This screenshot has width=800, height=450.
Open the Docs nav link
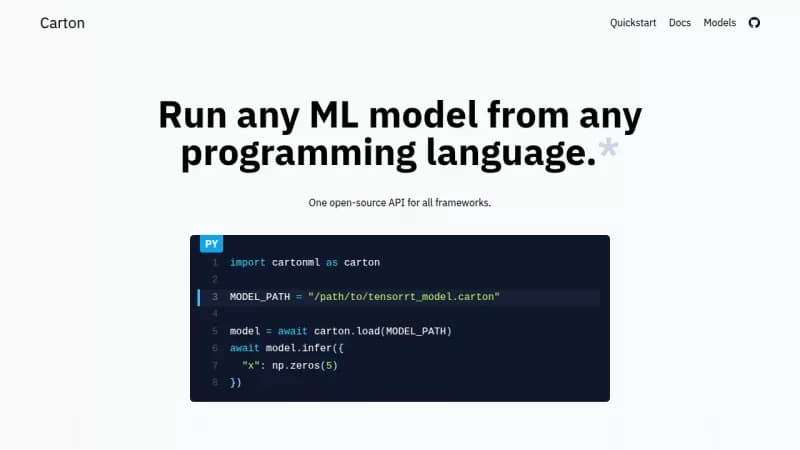coord(680,23)
